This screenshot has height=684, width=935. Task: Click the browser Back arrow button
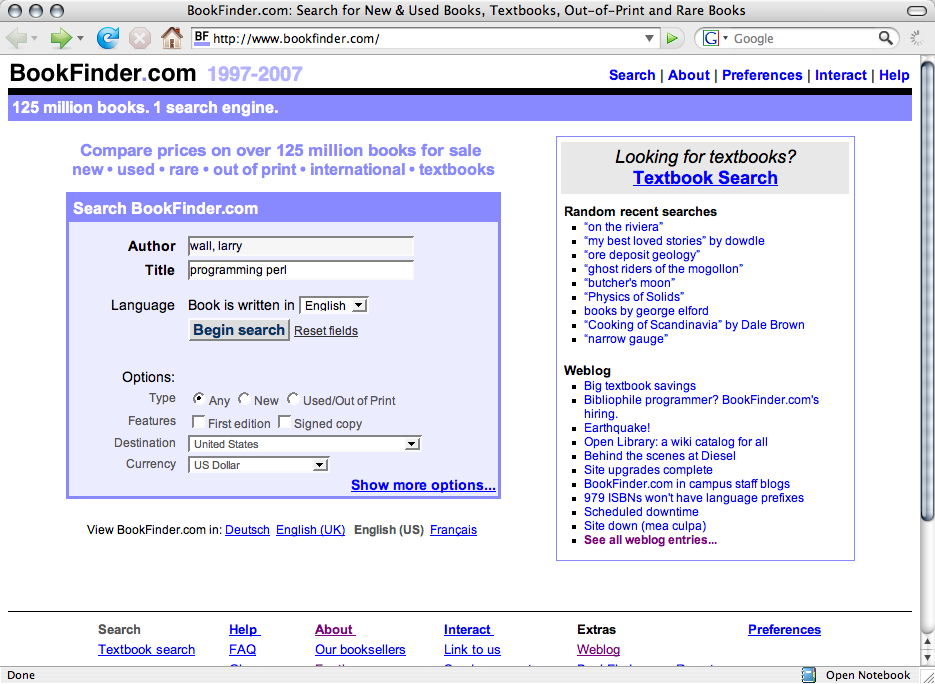click(x=17, y=39)
